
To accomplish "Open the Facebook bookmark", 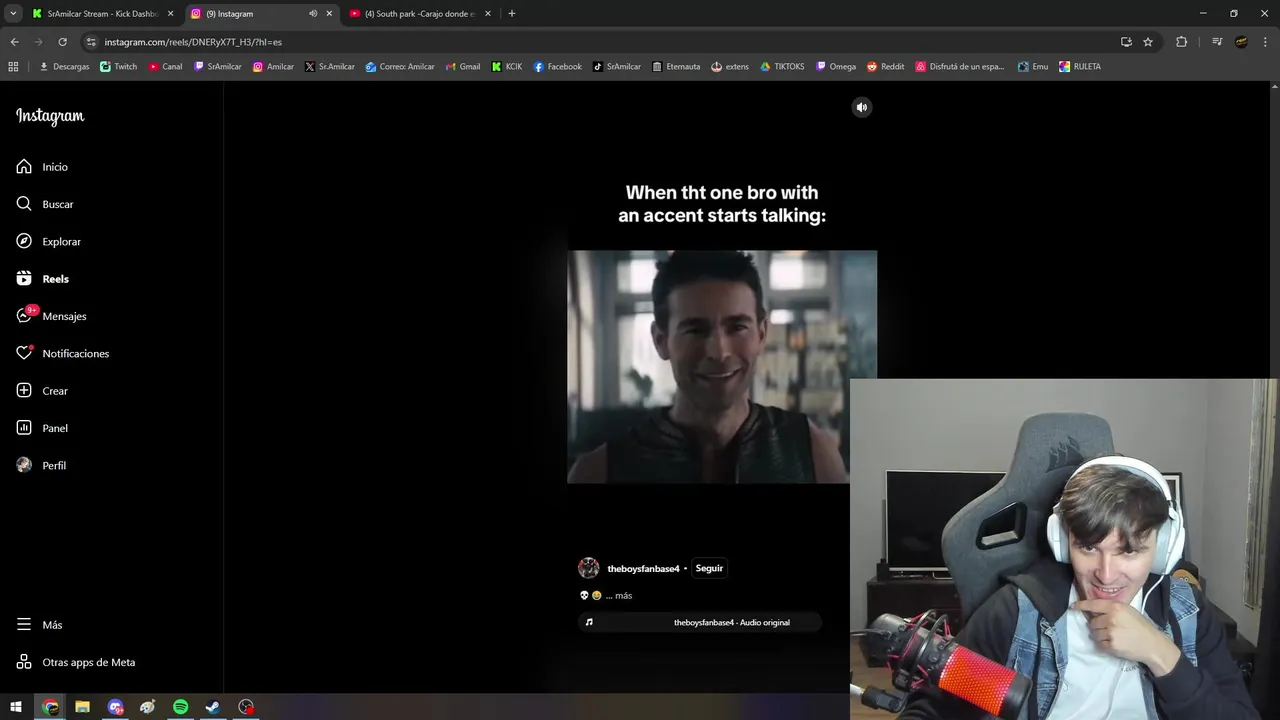I will [558, 67].
